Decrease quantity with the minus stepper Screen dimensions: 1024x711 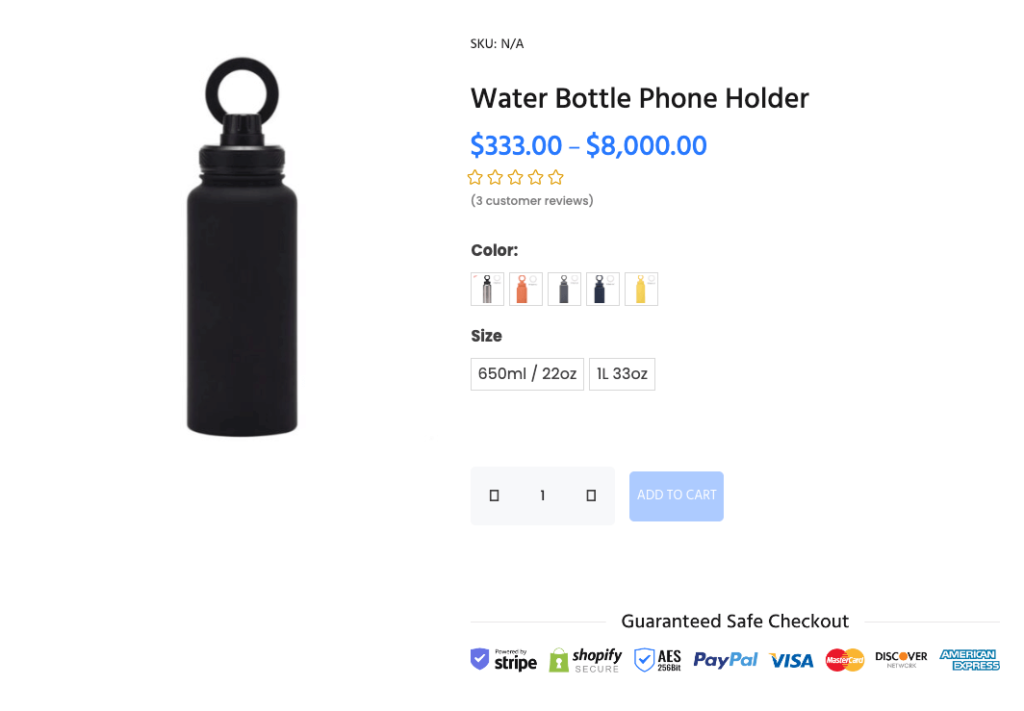click(494, 496)
